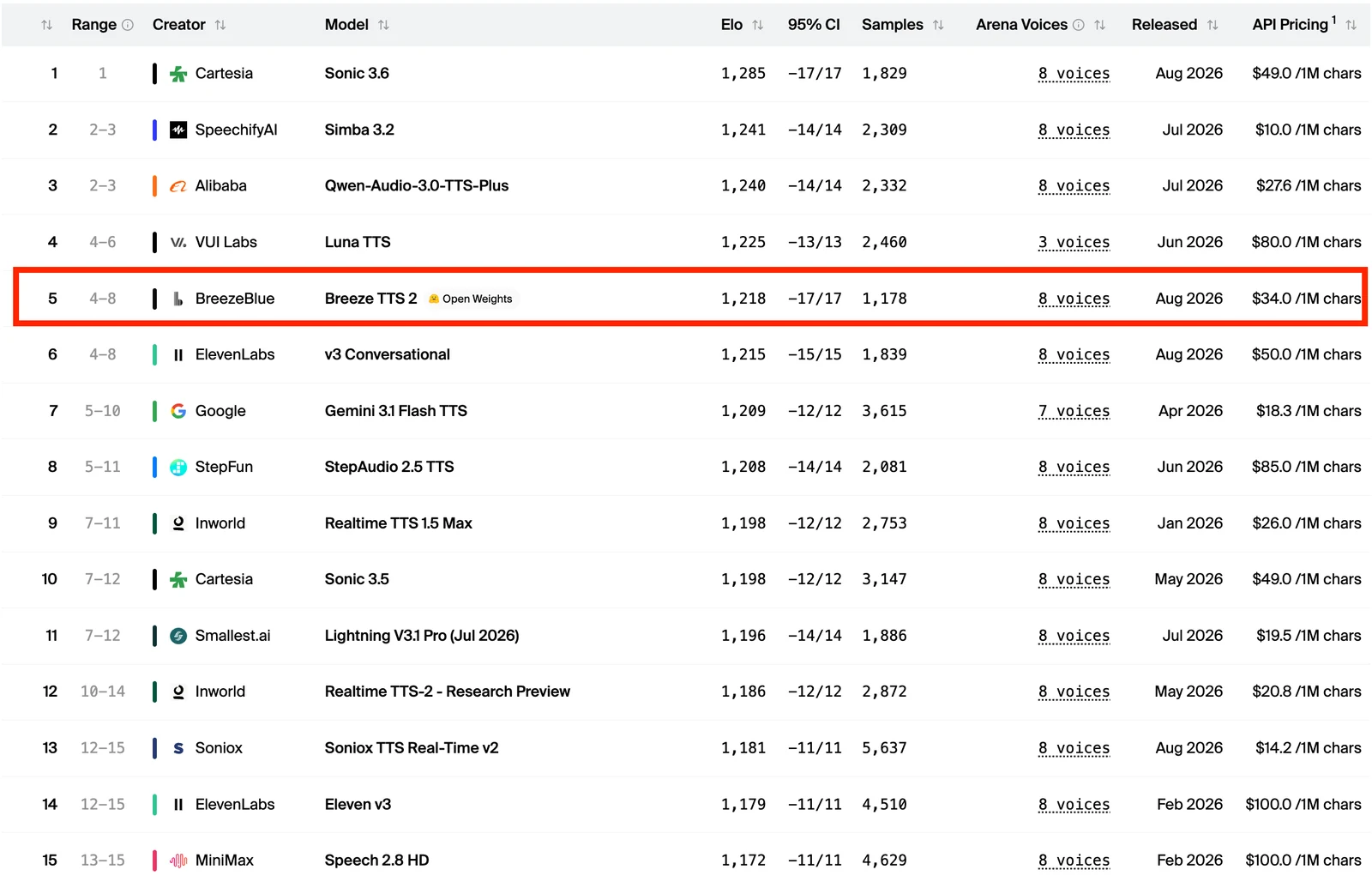Open the Range info tooltip icon

(128, 25)
